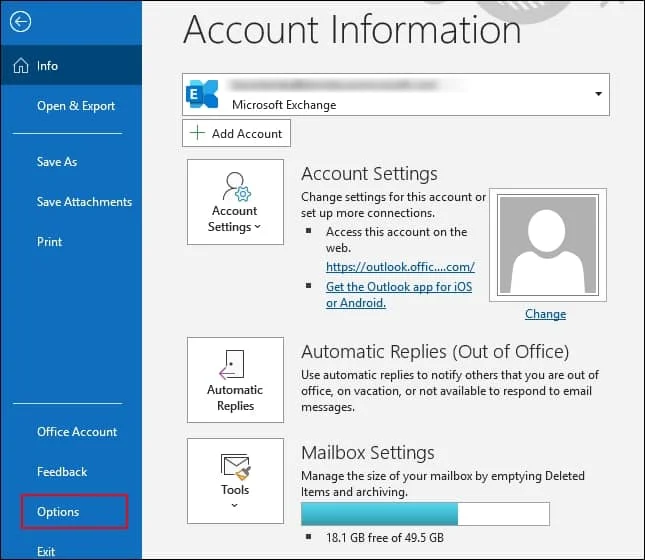Image resolution: width=645 pixels, height=560 pixels.
Task: Click the Info home icon
Action: pyautogui.click(x=21, y=65)
